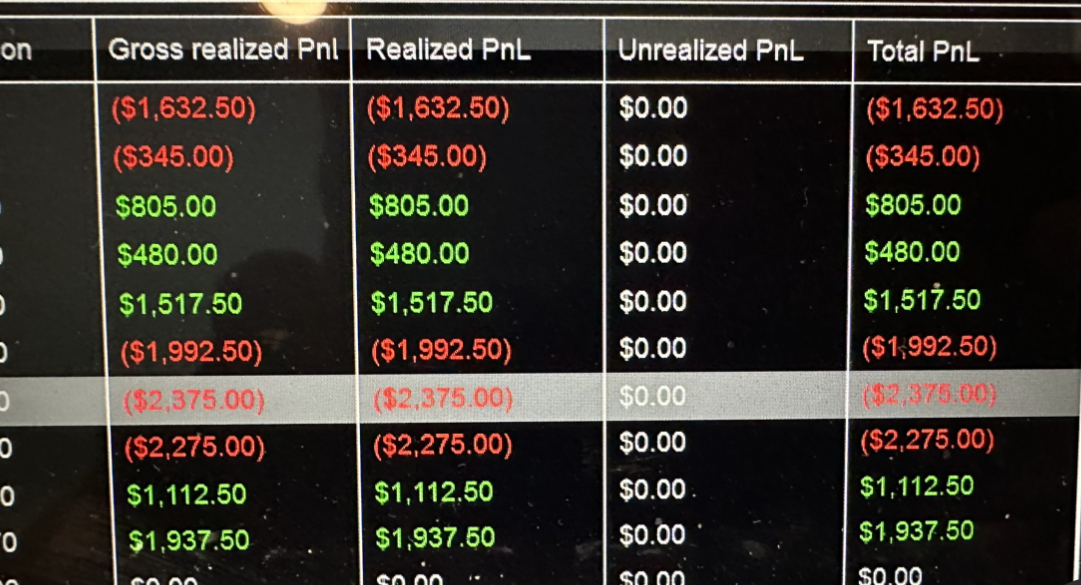
Task: Click Gross realized PnL value ($1,992.50)
Action: click(x=191, y=352)
